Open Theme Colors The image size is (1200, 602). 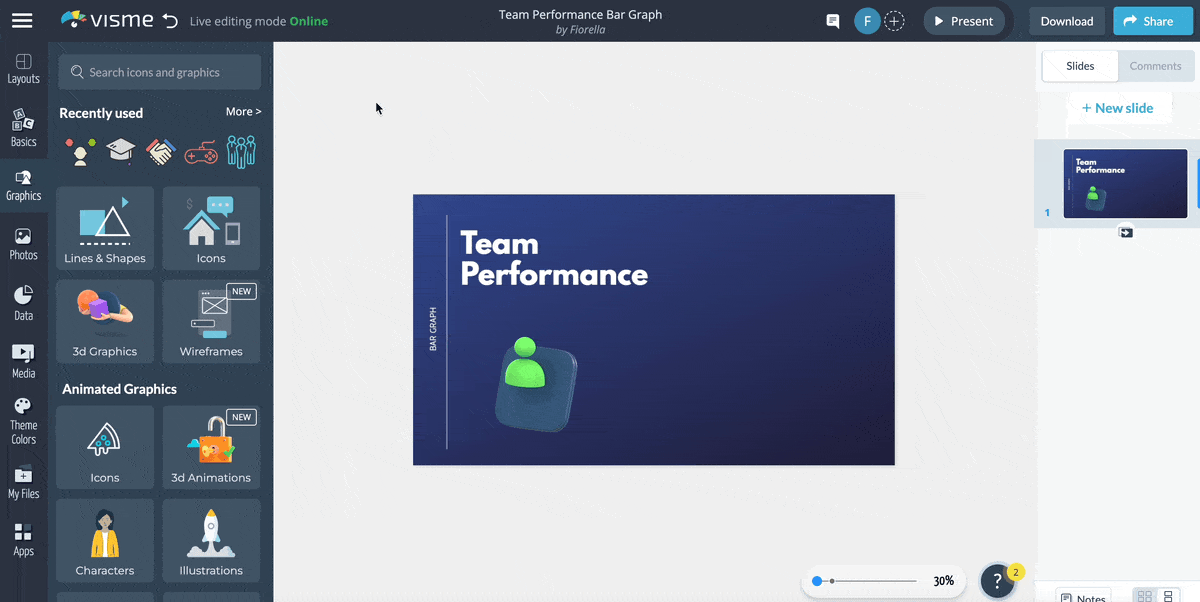pos(24,418)
